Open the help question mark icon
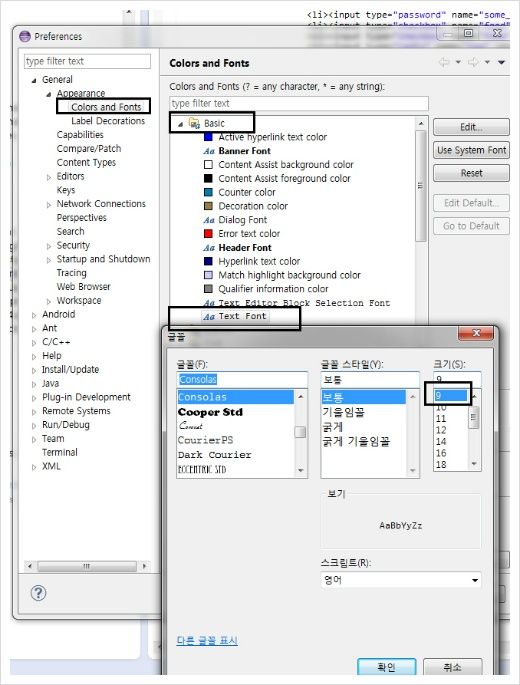This screenshot has height=685, width=520. (38, 593)
